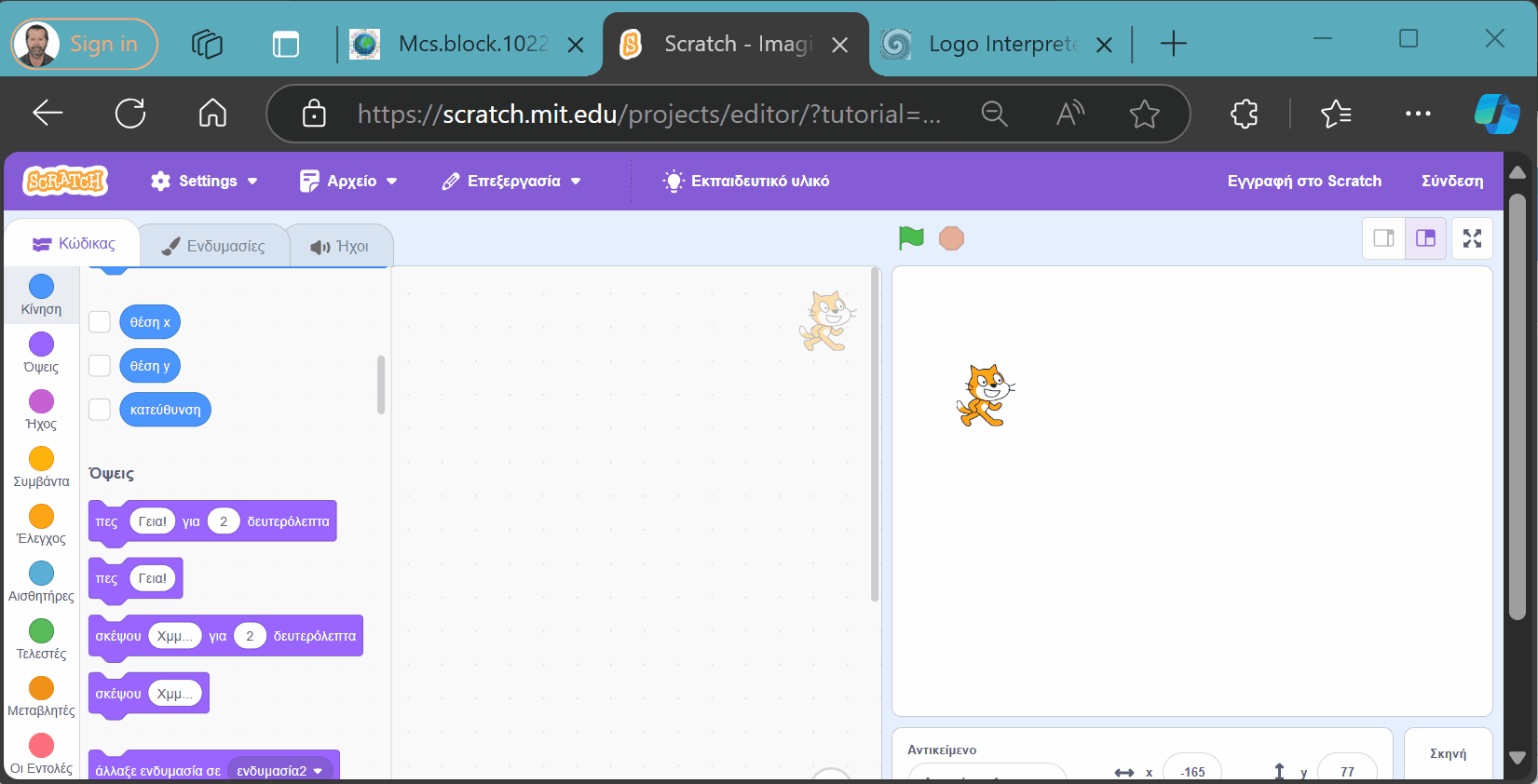Expand the ενδυμασία2 costume dropdown
Image resolution: width=1538 pixels, height=784 pixels.
279,771
